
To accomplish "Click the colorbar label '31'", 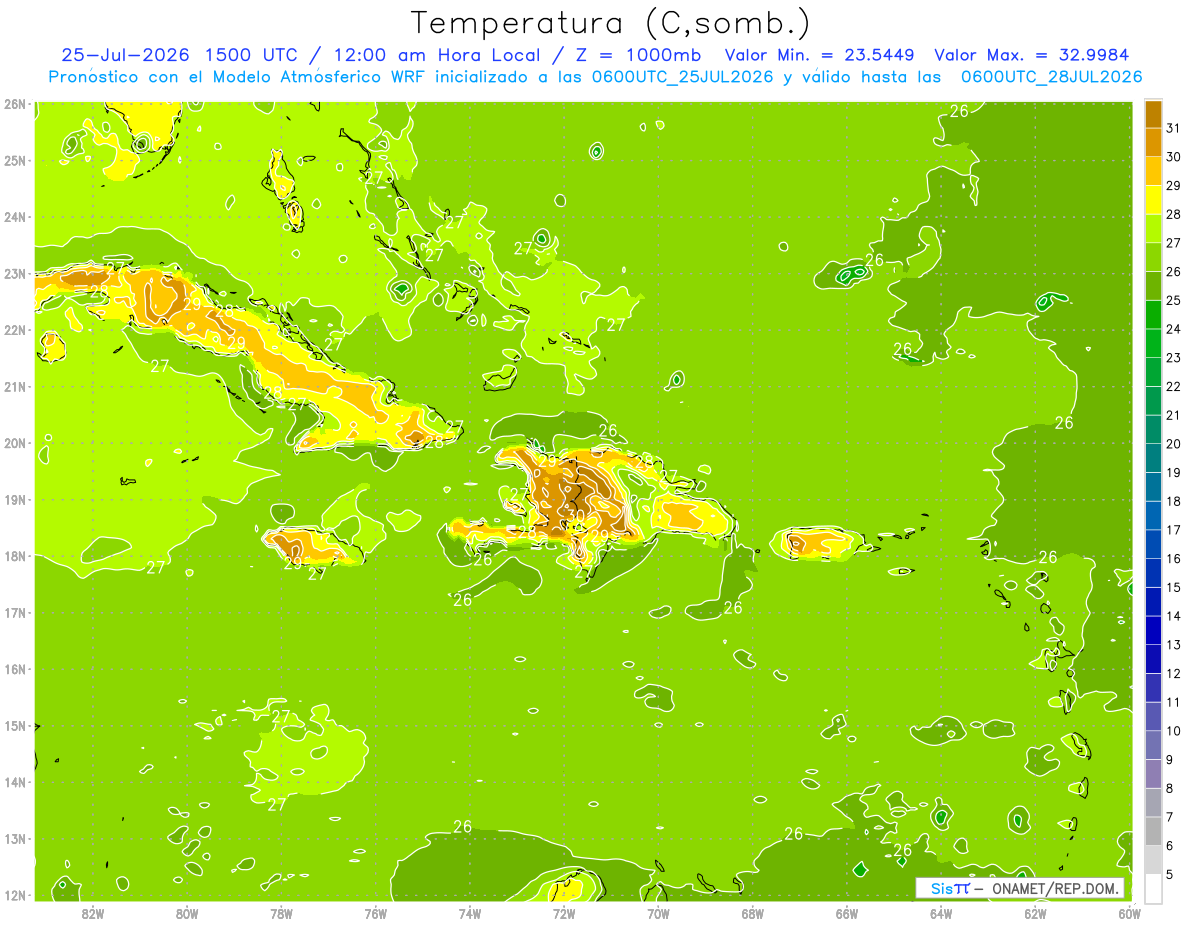I will point(1174,128).
